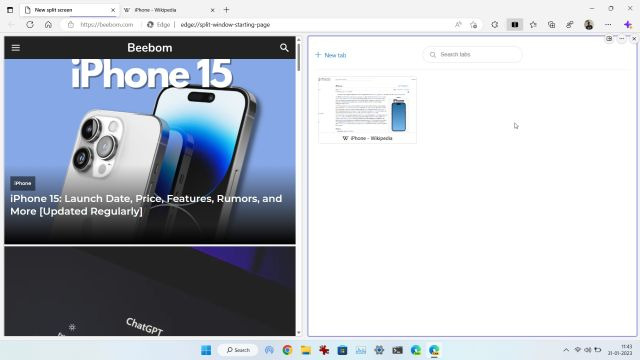Click New tab link in split pane

(x=331, y=55)
